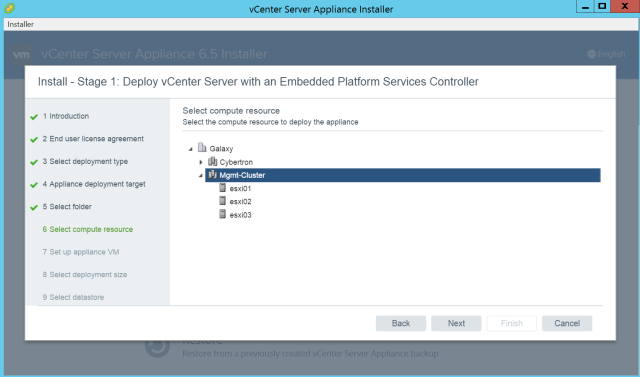Click the green checkmark beside Introduction
This screenshot has height=377, width=640.
(34, 117)
